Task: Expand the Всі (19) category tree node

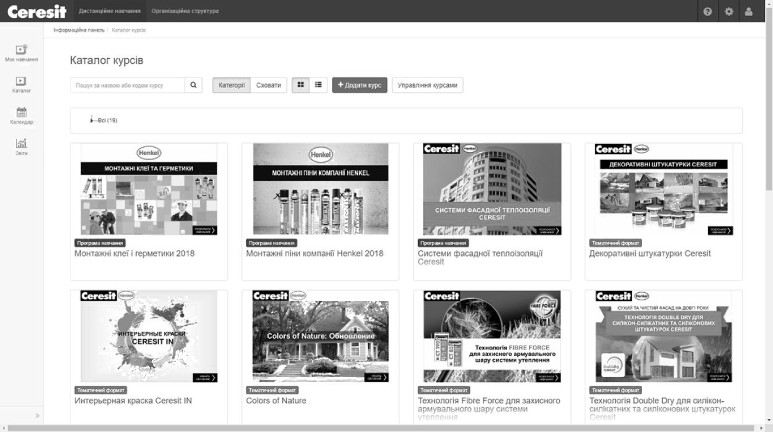Action: pyautogui.click(x=92, y=120)
